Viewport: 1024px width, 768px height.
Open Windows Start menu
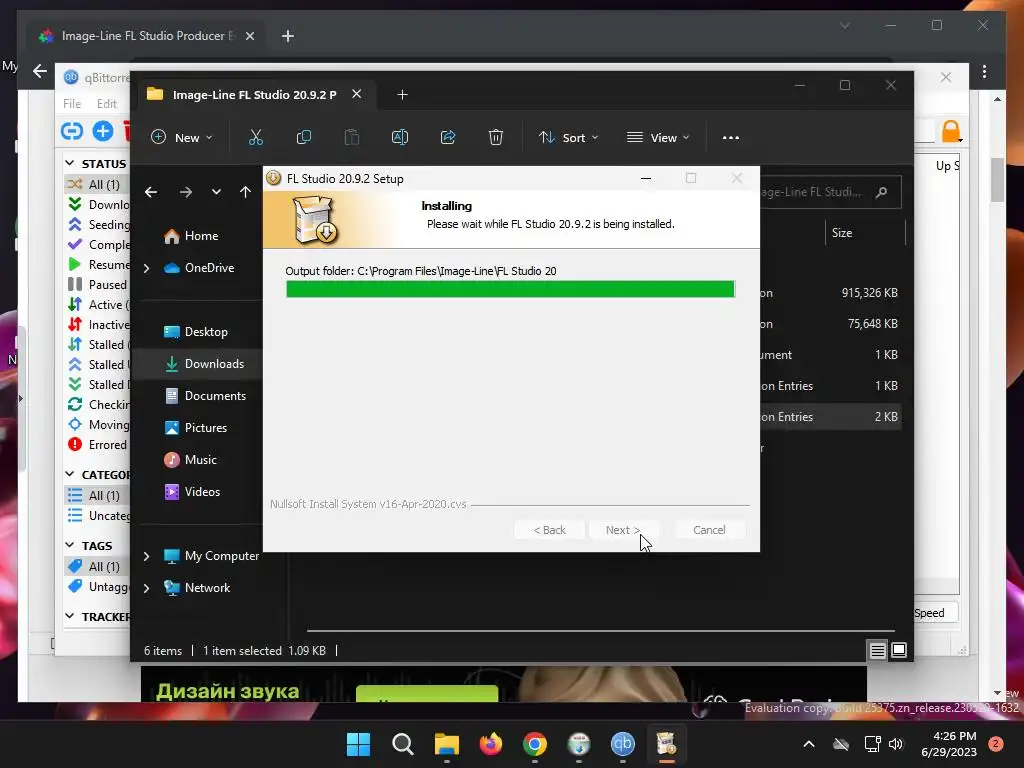click(358, 744)
